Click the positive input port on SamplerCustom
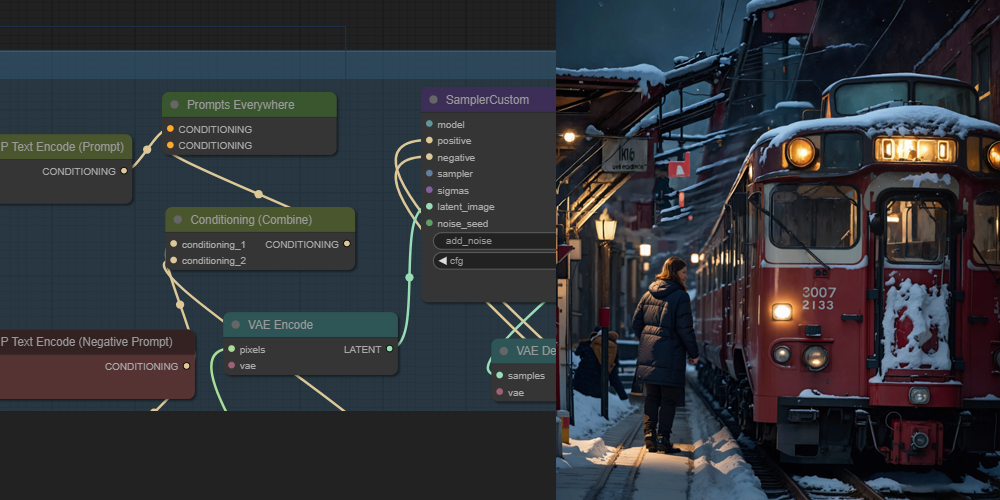 pos(429,140)
